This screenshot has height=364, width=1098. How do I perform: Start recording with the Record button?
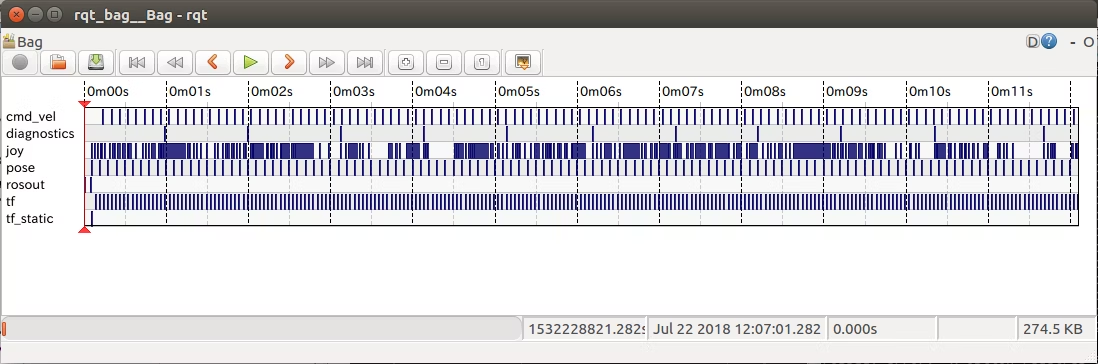click(x=20, y=62)
